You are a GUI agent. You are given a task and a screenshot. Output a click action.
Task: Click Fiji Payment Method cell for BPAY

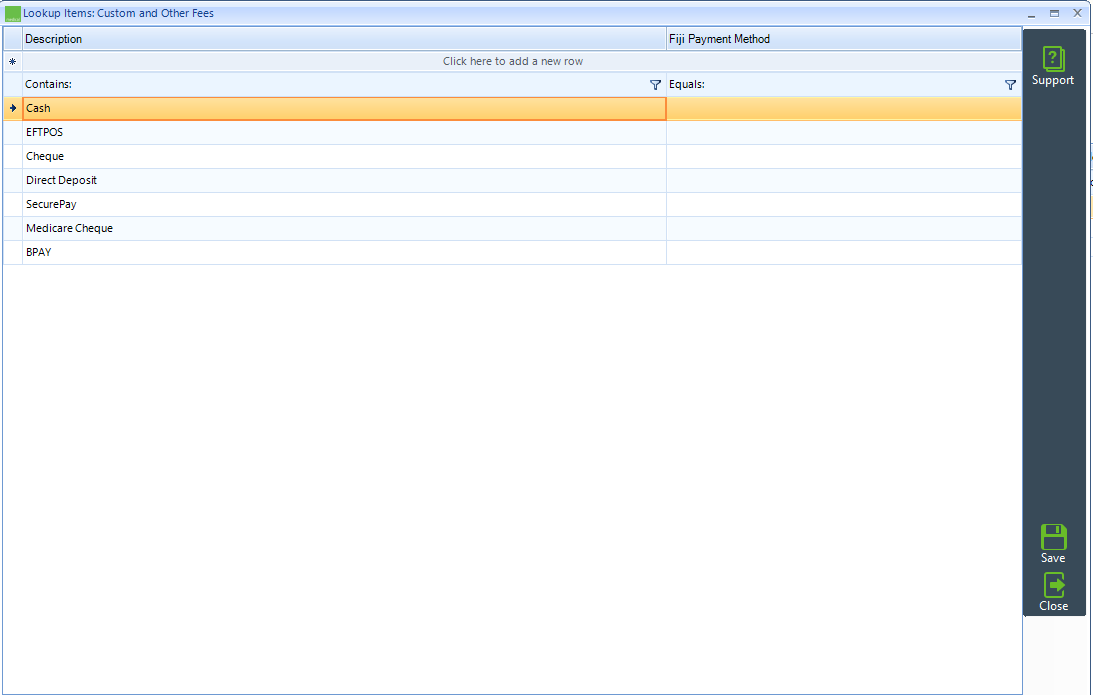(844, 252)
